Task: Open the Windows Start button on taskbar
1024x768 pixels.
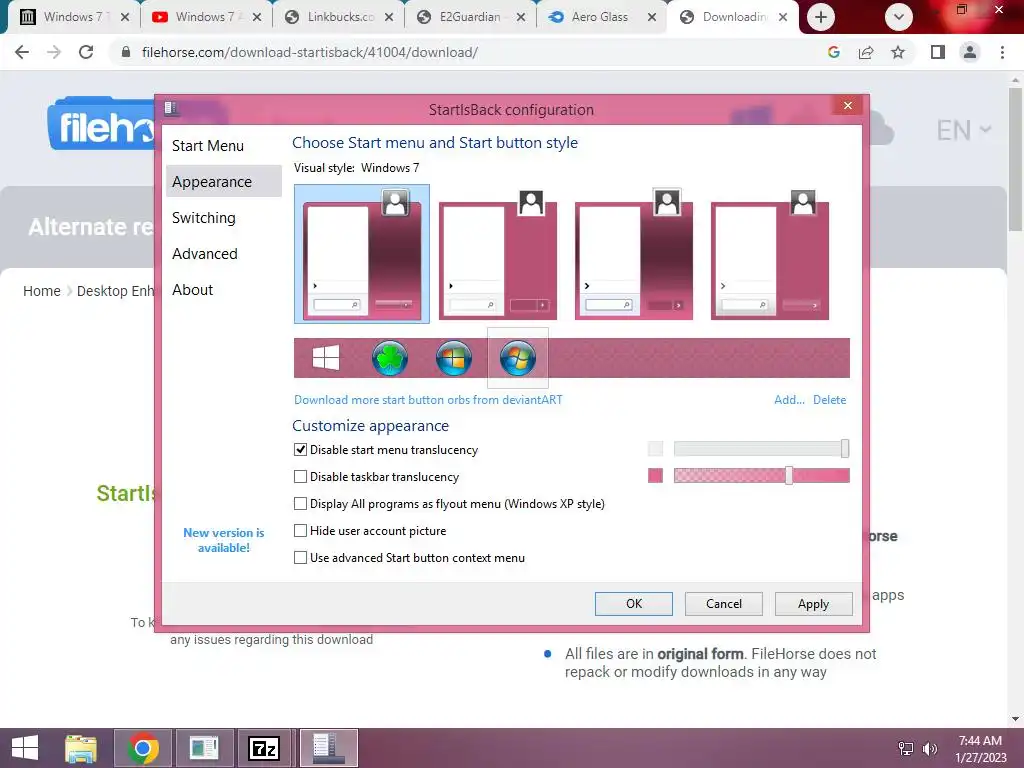Action: click(x=25, y=748)
